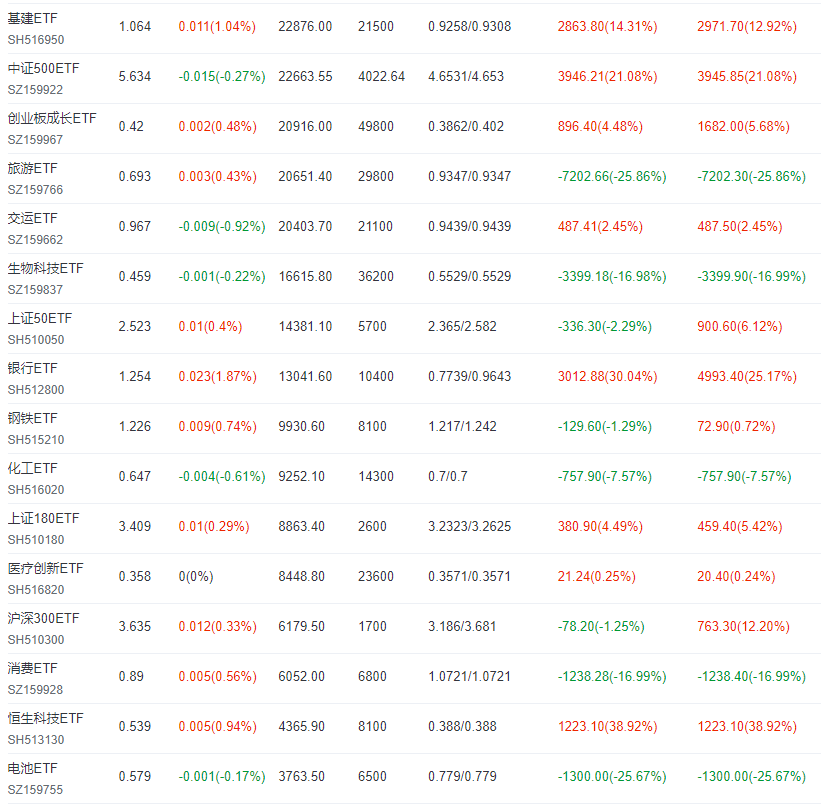Click the 21.24(0.25%) profit value
821x804 pixels.
click(597, 576)
